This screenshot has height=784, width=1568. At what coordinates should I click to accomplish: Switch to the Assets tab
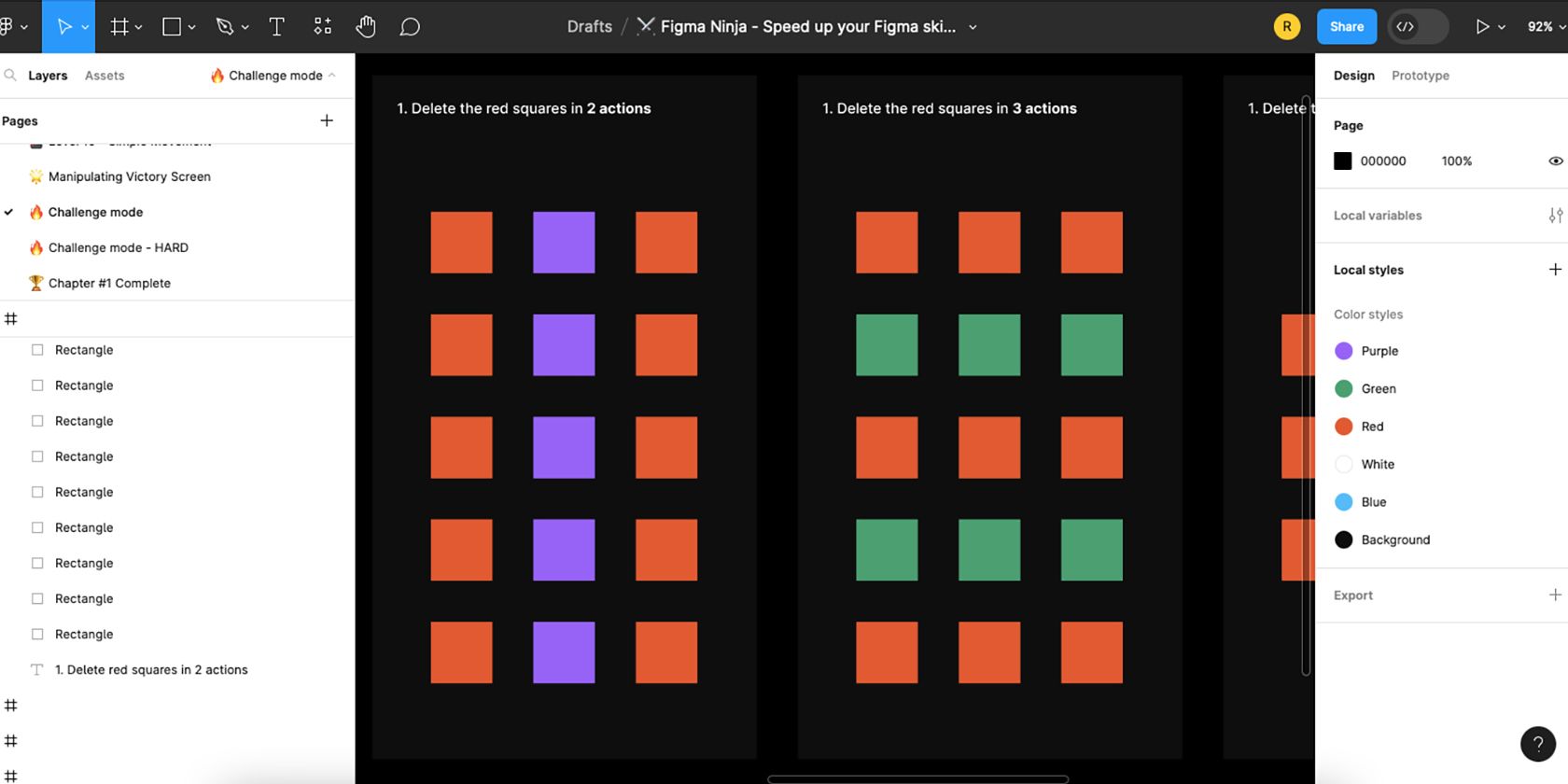[105, 76]
